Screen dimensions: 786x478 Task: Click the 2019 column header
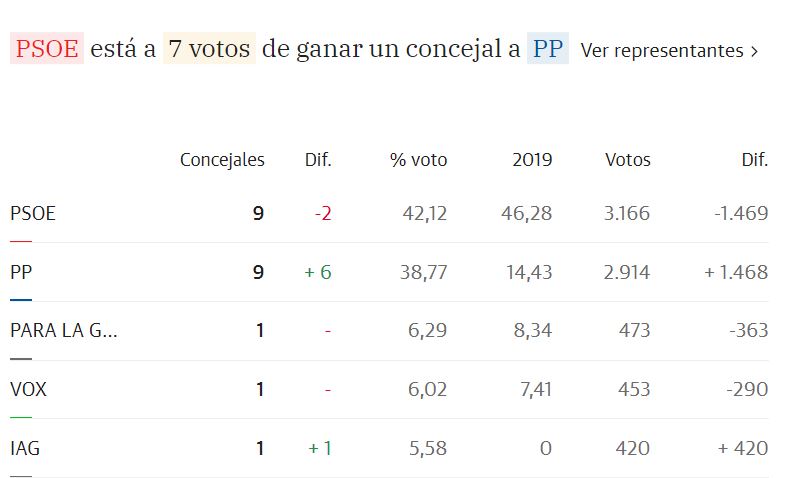click(532, 160)
